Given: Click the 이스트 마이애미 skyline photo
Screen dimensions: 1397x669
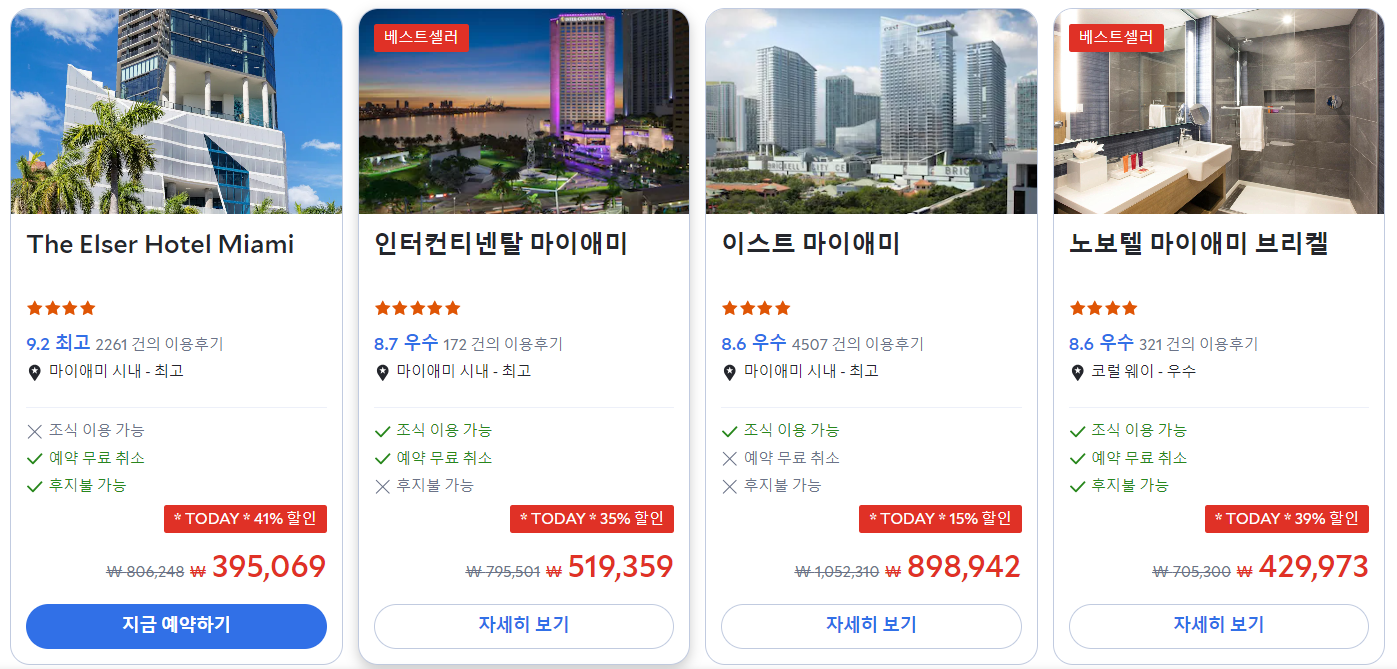Looking at the screenshot, I should (x=871, y=111).
